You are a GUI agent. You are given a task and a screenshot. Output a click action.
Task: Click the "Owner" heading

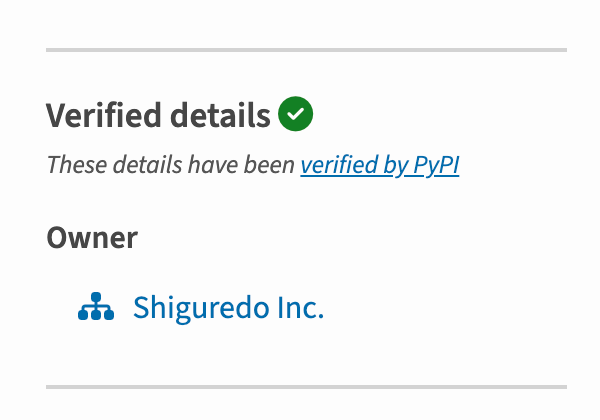tap(92, 237)
